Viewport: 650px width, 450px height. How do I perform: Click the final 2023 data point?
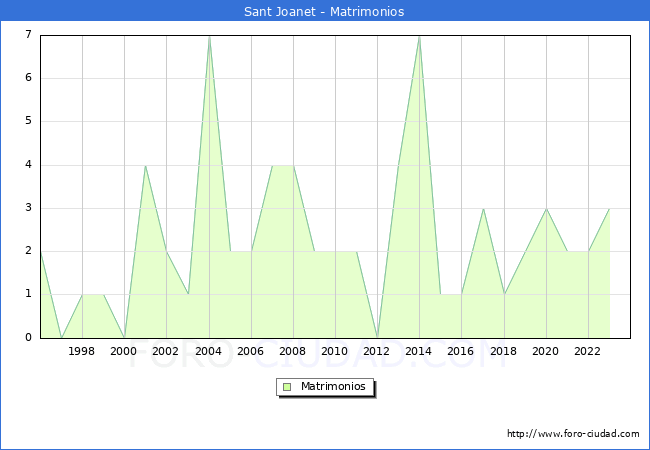[x=609, y=208]
